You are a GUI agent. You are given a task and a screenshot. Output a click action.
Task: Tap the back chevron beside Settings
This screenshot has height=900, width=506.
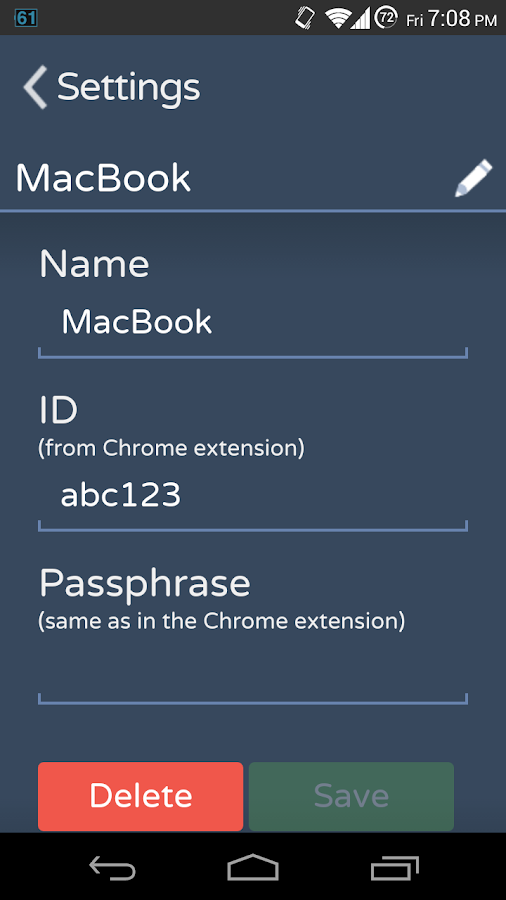tap(35, 87)
